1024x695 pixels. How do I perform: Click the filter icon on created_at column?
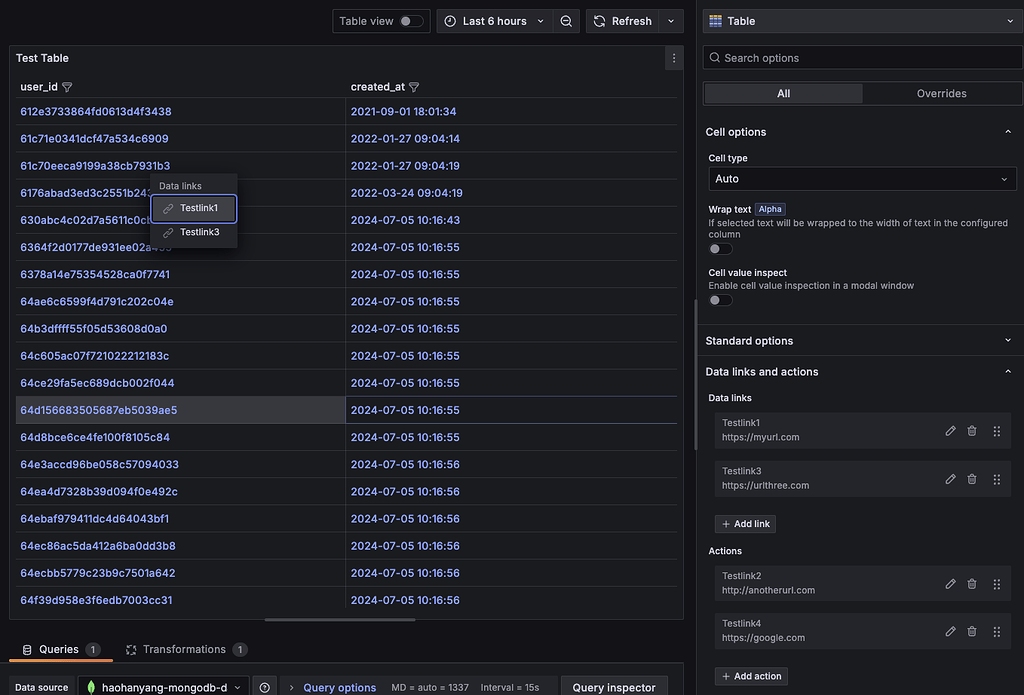(414, 87)
